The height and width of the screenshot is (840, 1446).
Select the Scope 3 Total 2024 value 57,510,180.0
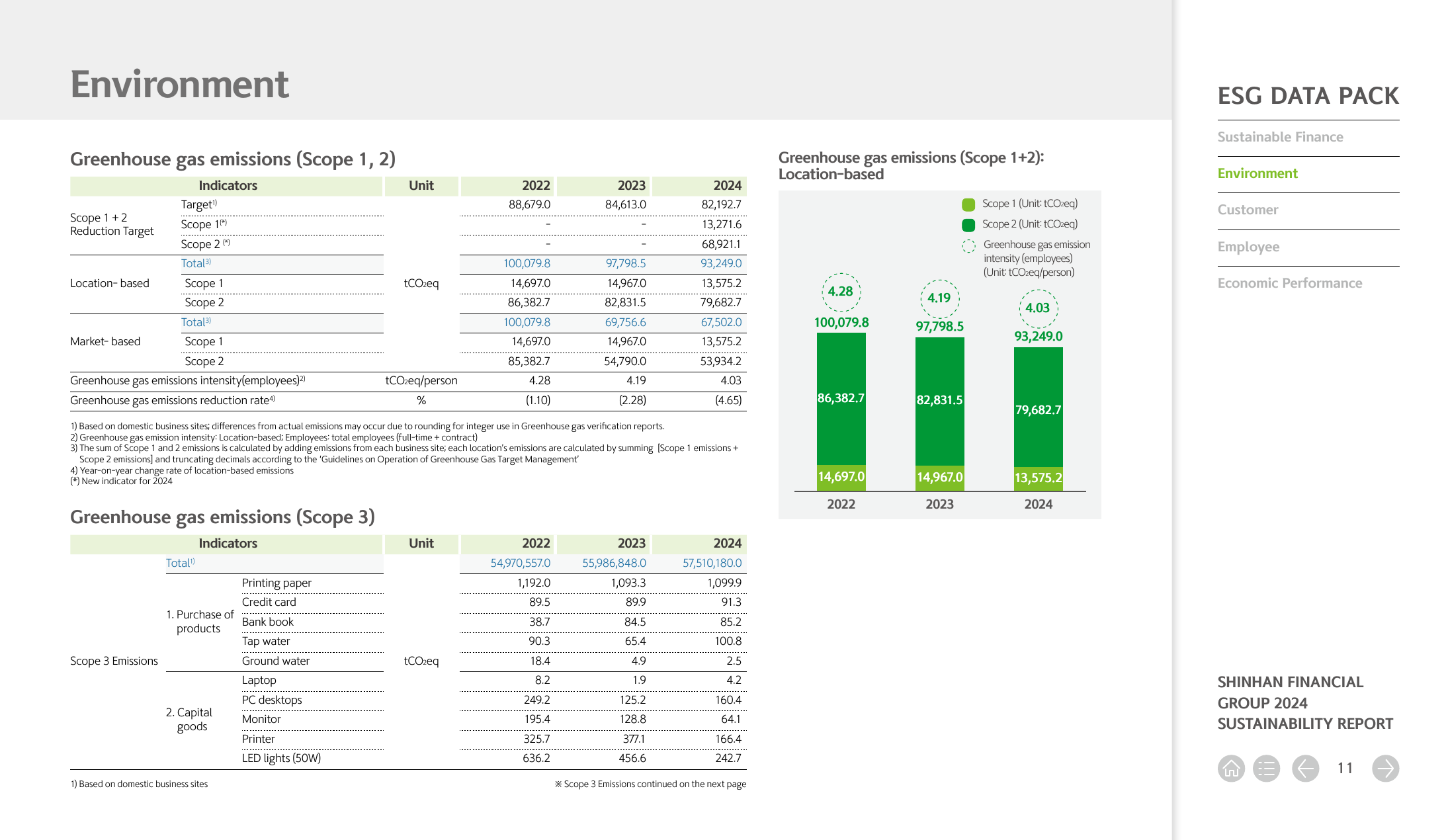(x=712, y=564)
